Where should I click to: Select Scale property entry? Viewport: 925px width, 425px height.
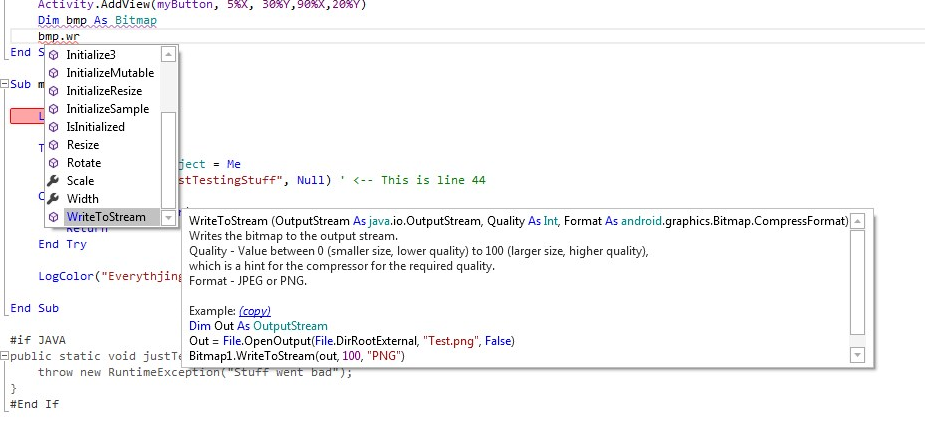tap(80, 181)
